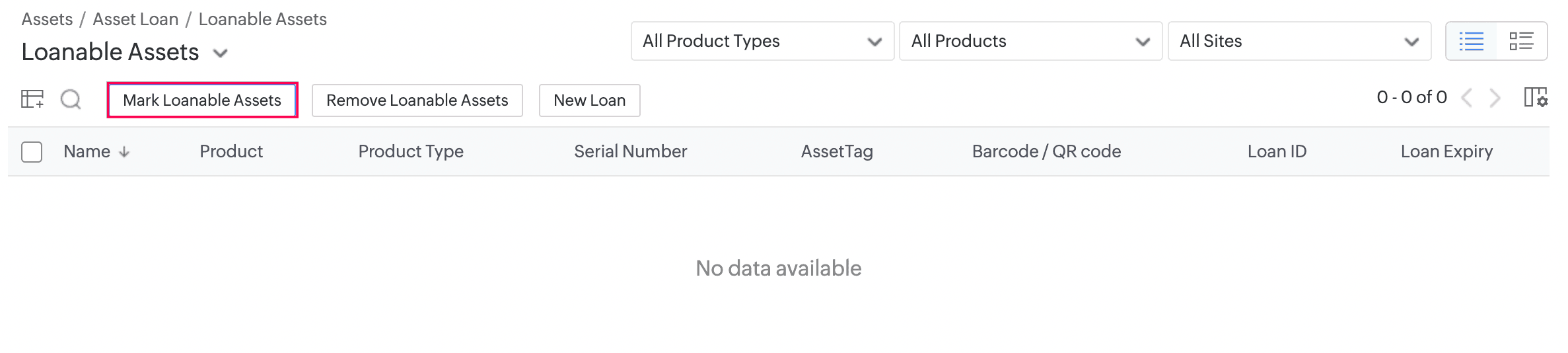Sort by Product Type column header

(410, 151)
